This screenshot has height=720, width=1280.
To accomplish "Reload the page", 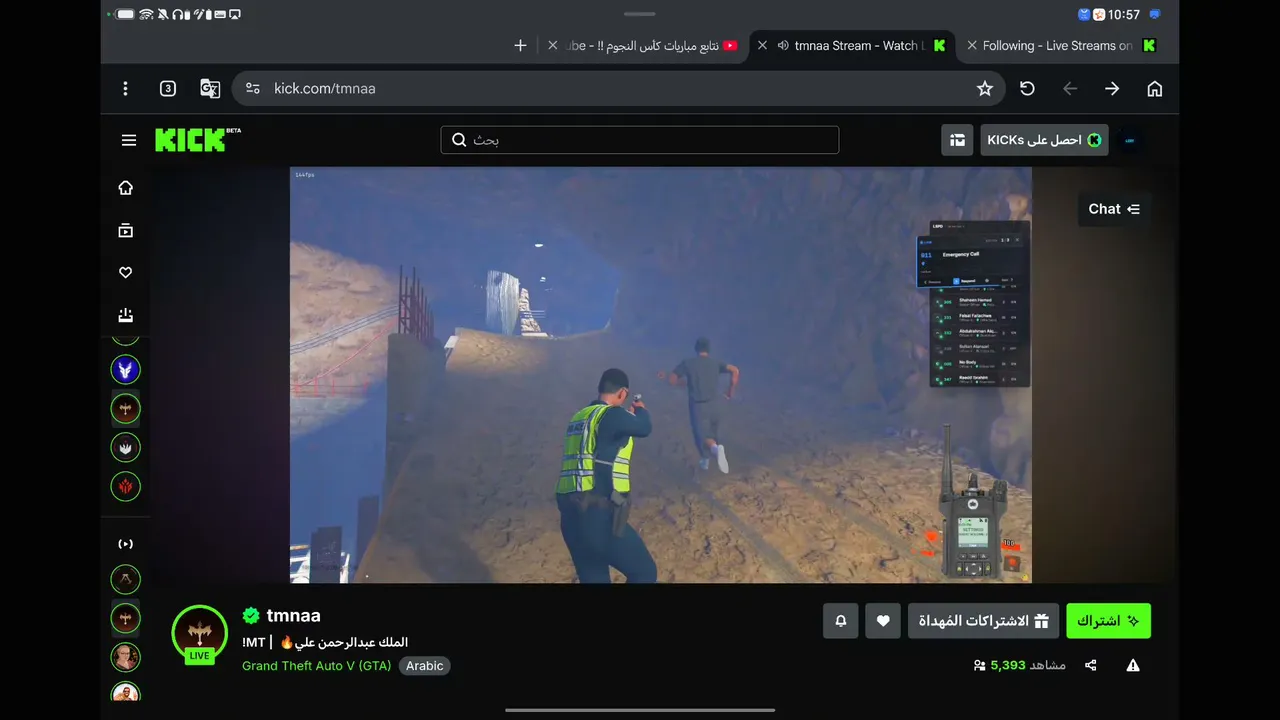I will pos(1027,89).
